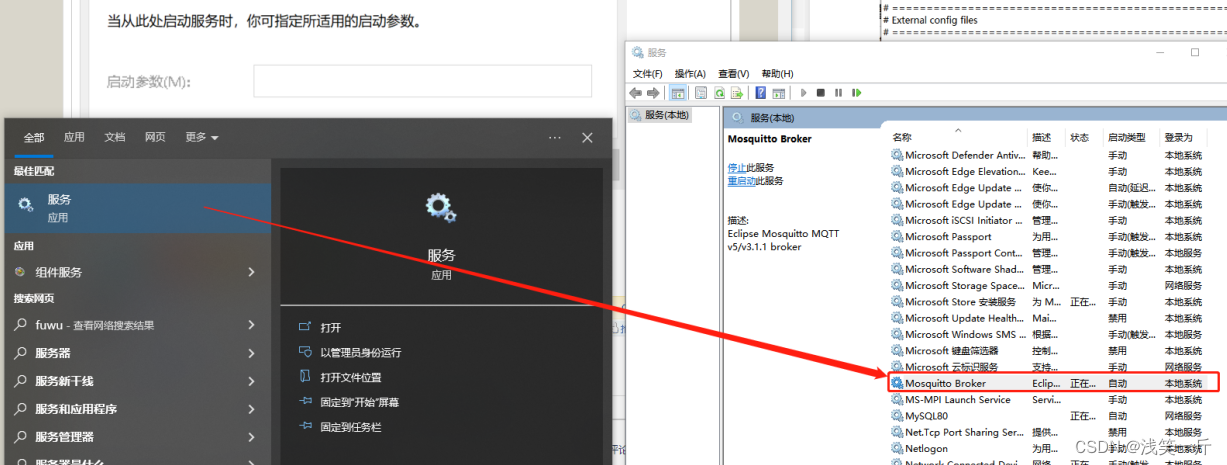The height and width of the screenshot is (465, 1227).
Task: Expand the chevron next to 服务管理器
Action: coord(251,437)
